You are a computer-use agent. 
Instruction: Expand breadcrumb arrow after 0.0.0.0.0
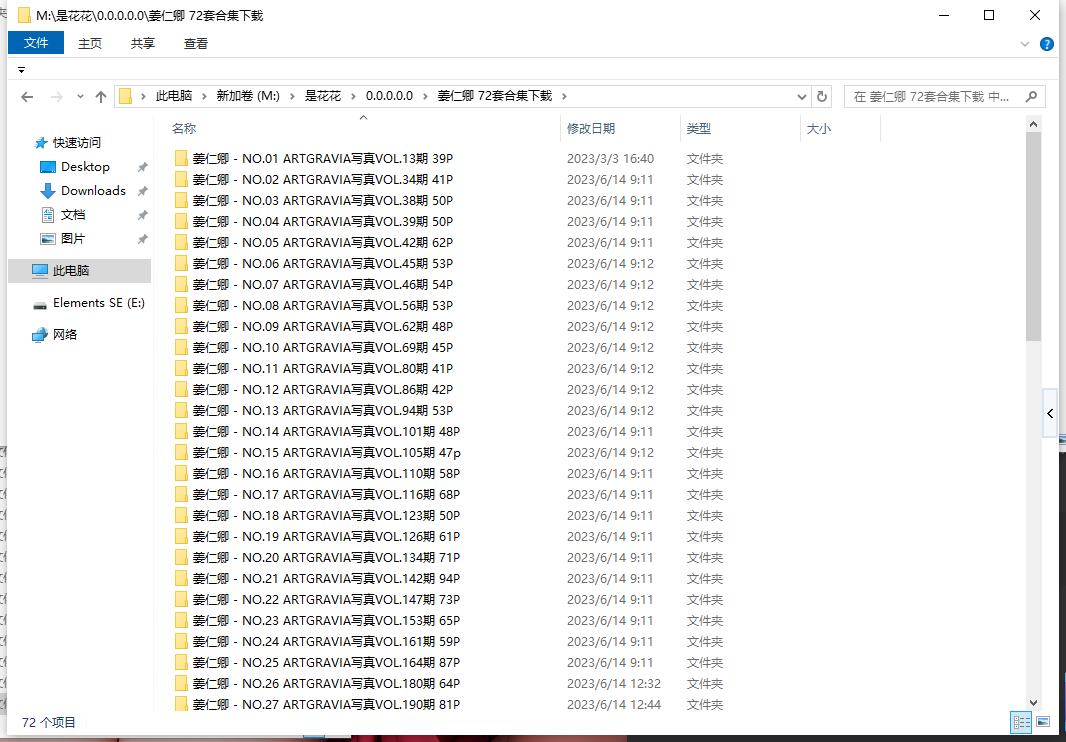pos(426,97)
